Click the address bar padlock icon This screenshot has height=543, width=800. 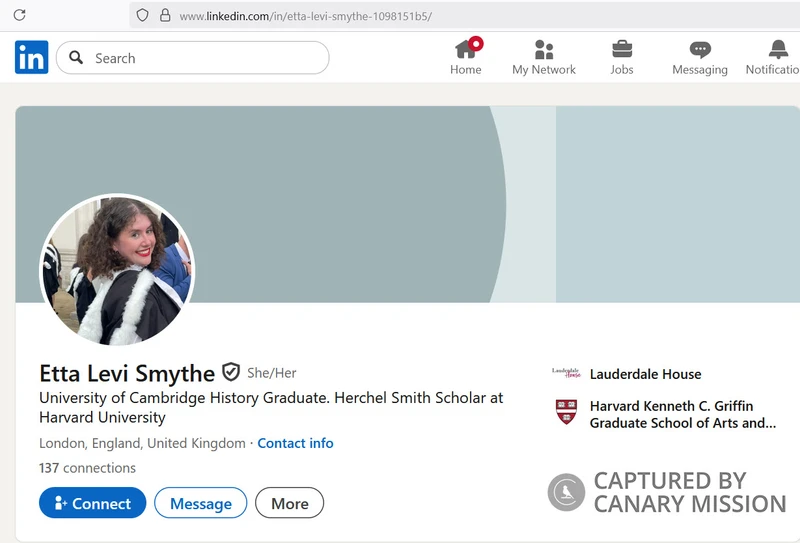(x=165, y=16)
